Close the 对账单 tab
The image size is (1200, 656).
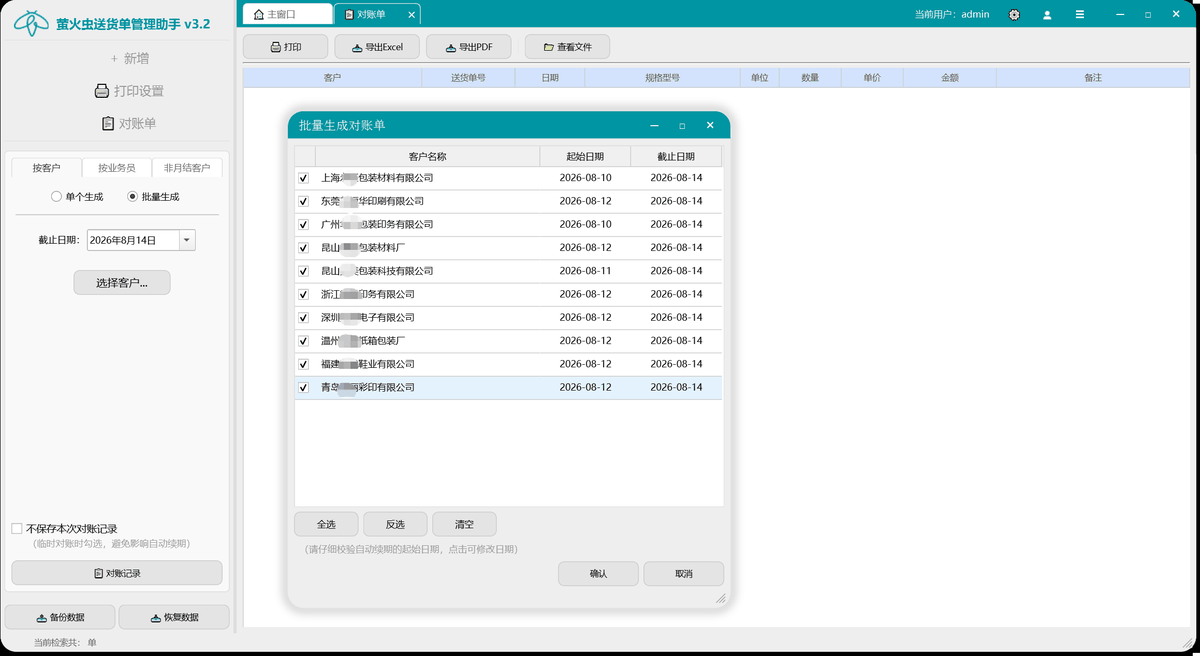point(413,15)
